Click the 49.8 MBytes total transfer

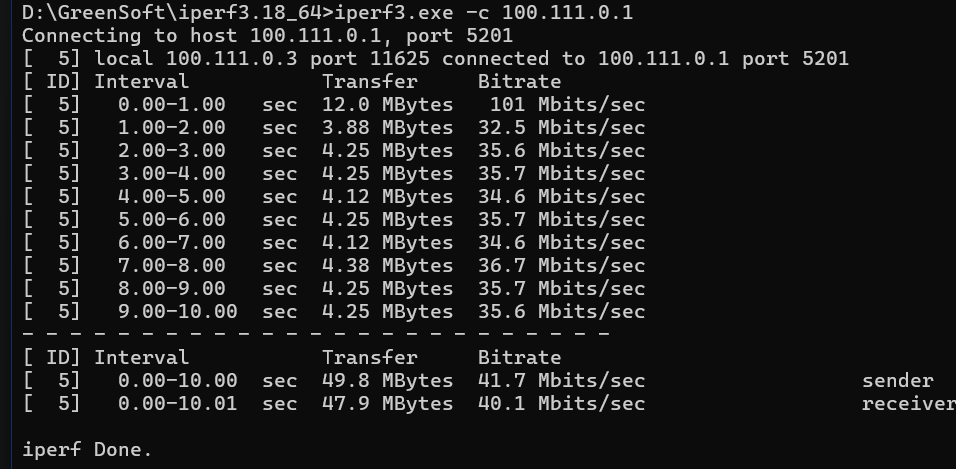click(387, 380)
